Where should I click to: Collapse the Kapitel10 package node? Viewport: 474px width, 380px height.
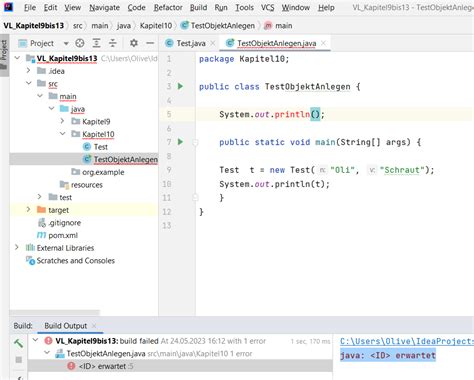point(63,134)
